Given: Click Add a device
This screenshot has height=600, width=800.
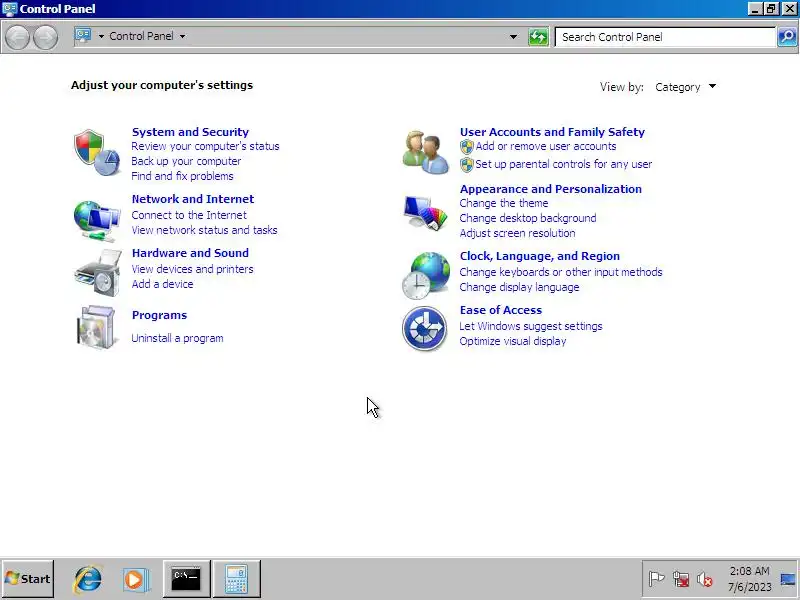Looking at the screenshot, I should pyautogui.click(x=162, y=284).
